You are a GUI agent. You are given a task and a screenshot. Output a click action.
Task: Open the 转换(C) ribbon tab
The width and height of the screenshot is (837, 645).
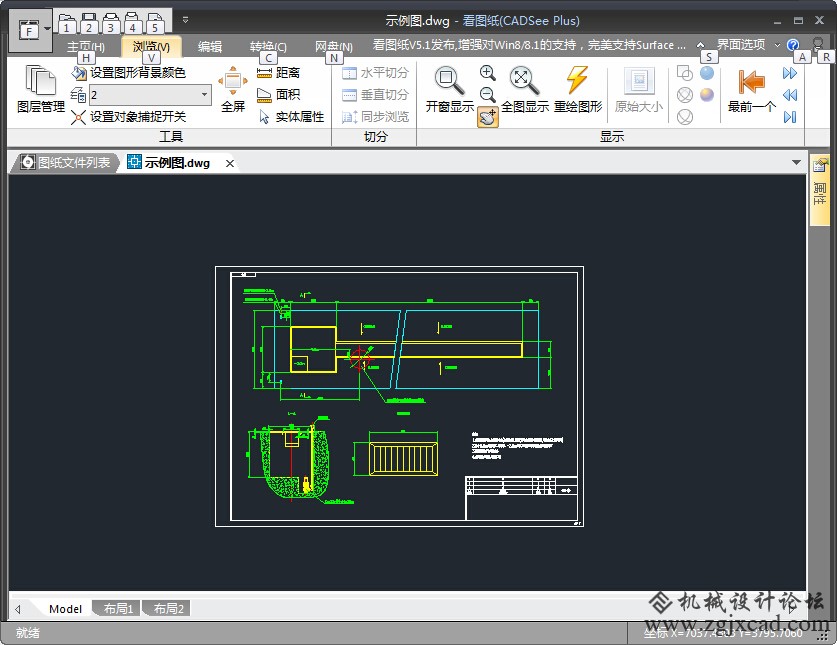tap(268, 47)
